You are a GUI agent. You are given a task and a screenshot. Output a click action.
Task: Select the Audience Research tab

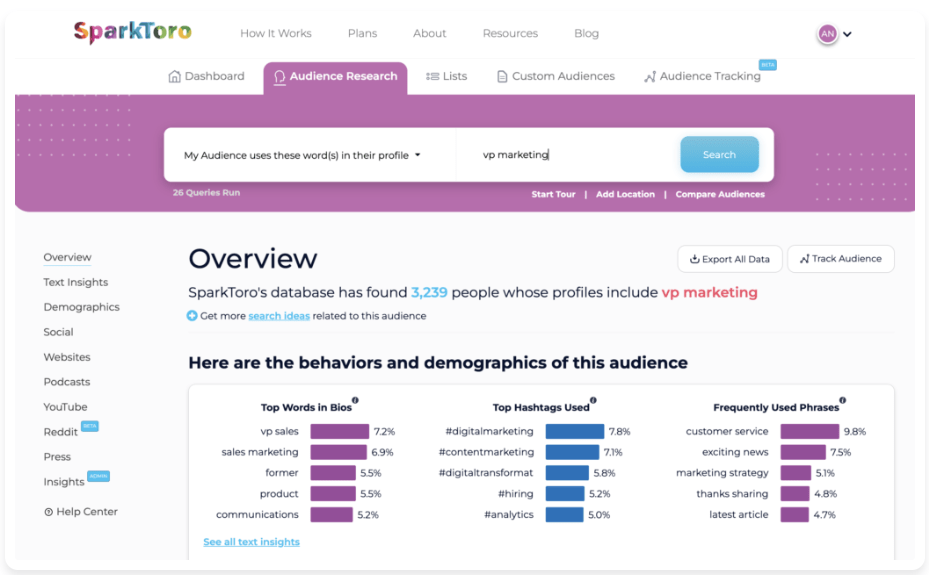pos(335,78)
